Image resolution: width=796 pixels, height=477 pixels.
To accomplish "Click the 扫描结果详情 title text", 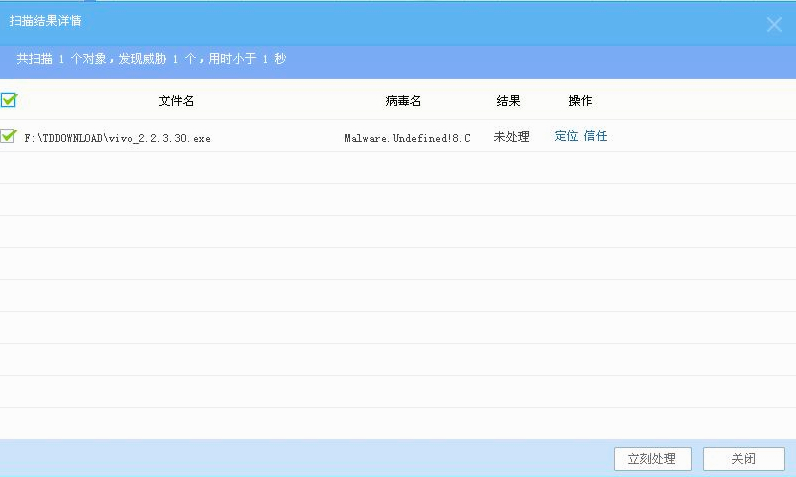I will [45, 21].
